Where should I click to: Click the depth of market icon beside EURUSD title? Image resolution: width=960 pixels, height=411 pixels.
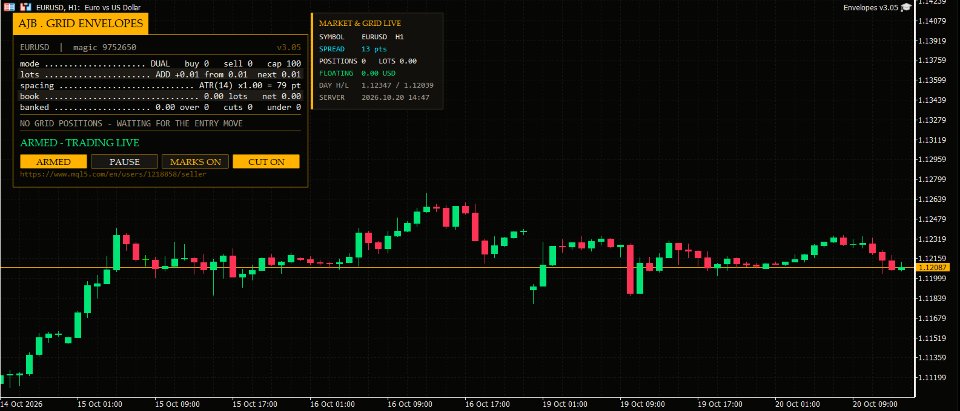[x=26, y=7]
